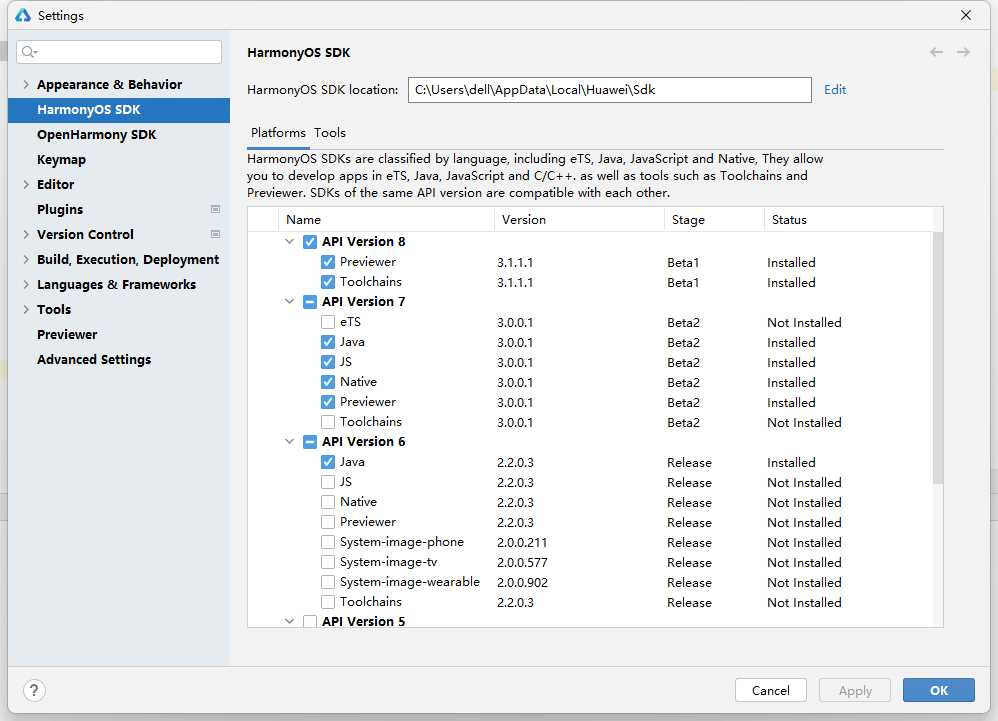Click the Status column header
The width and height of the screenshot is (998, 721).
tap(848, 220)
